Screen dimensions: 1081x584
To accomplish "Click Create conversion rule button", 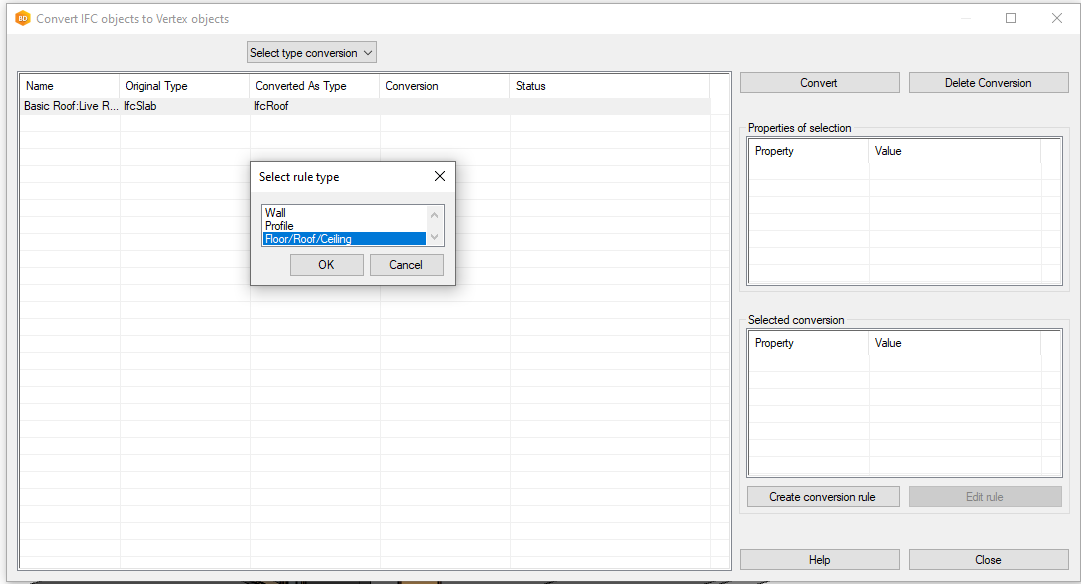I will point(823,497).
